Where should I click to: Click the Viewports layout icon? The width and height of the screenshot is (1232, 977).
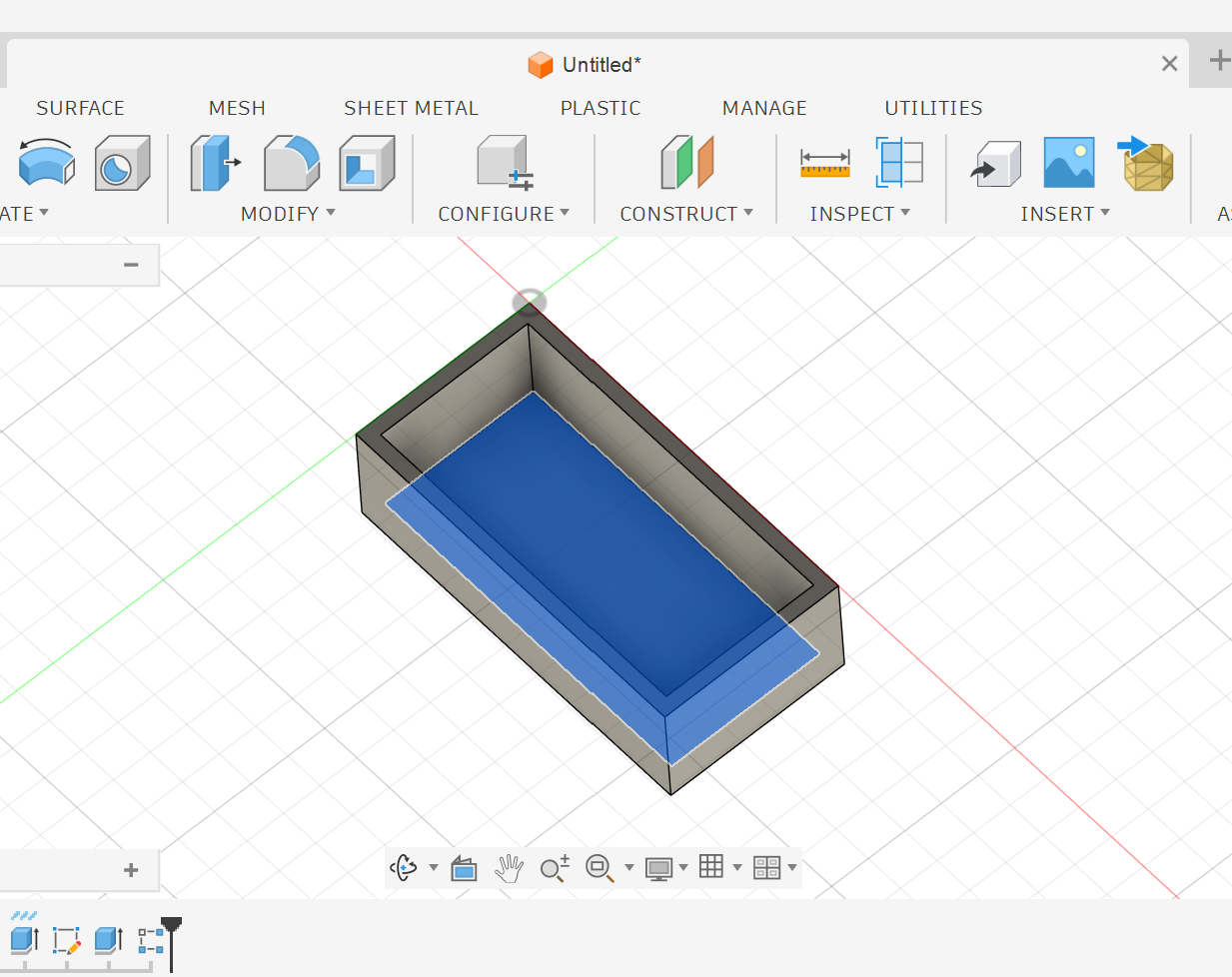766,867
